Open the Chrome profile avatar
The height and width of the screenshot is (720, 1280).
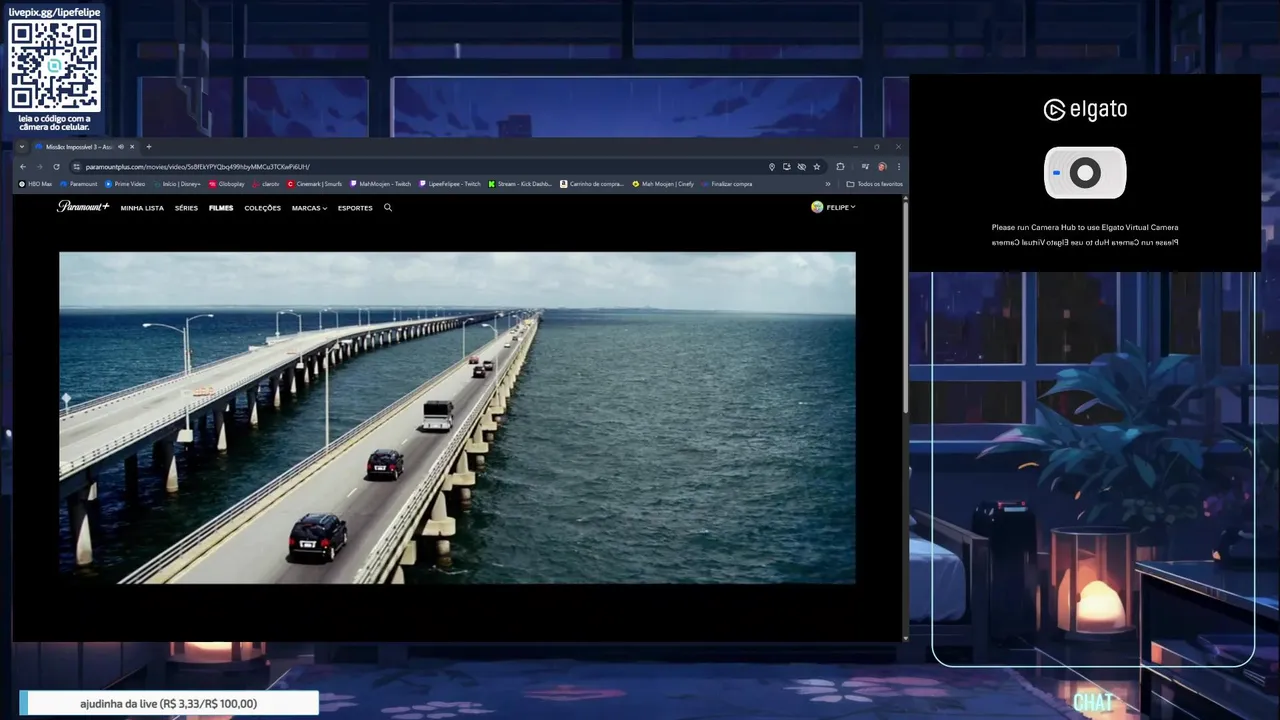882,167
